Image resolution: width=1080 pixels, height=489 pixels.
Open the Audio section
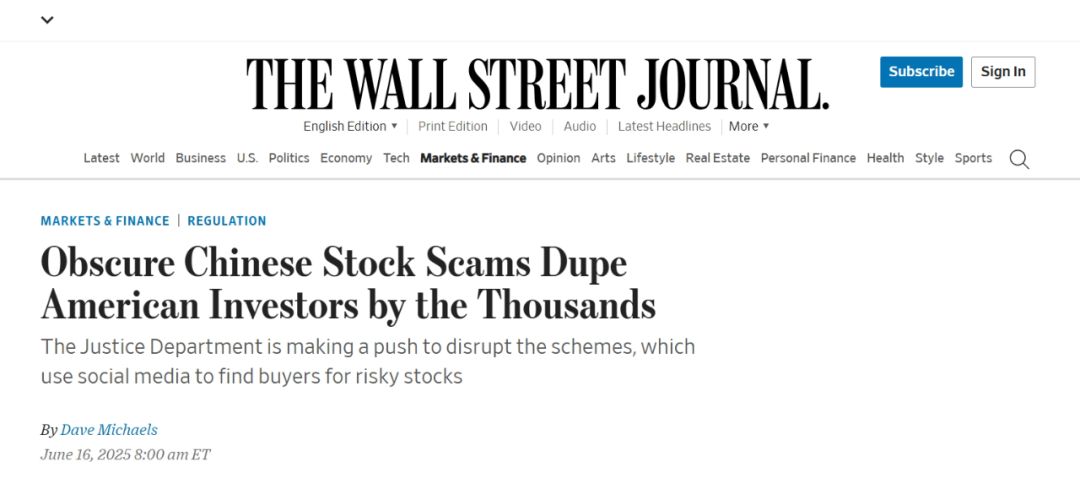pyautogui.click(x=580, y=126)
